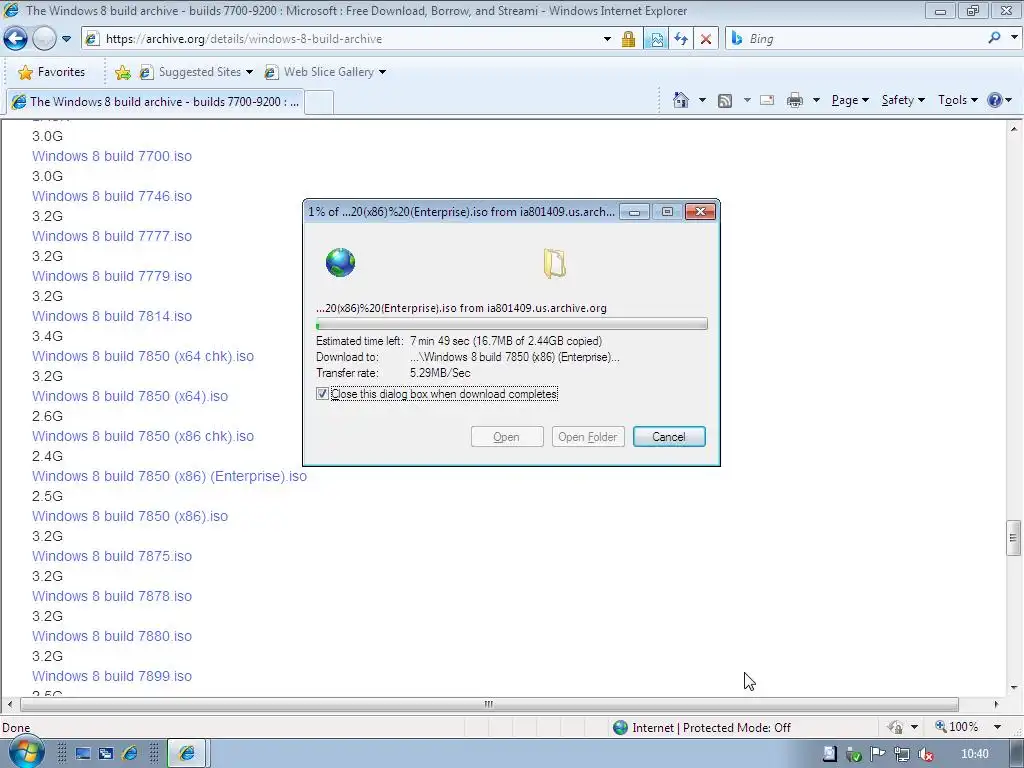Toggle Compatibility View icon in address bar
Screen dimensions: 1024x768
656,39
